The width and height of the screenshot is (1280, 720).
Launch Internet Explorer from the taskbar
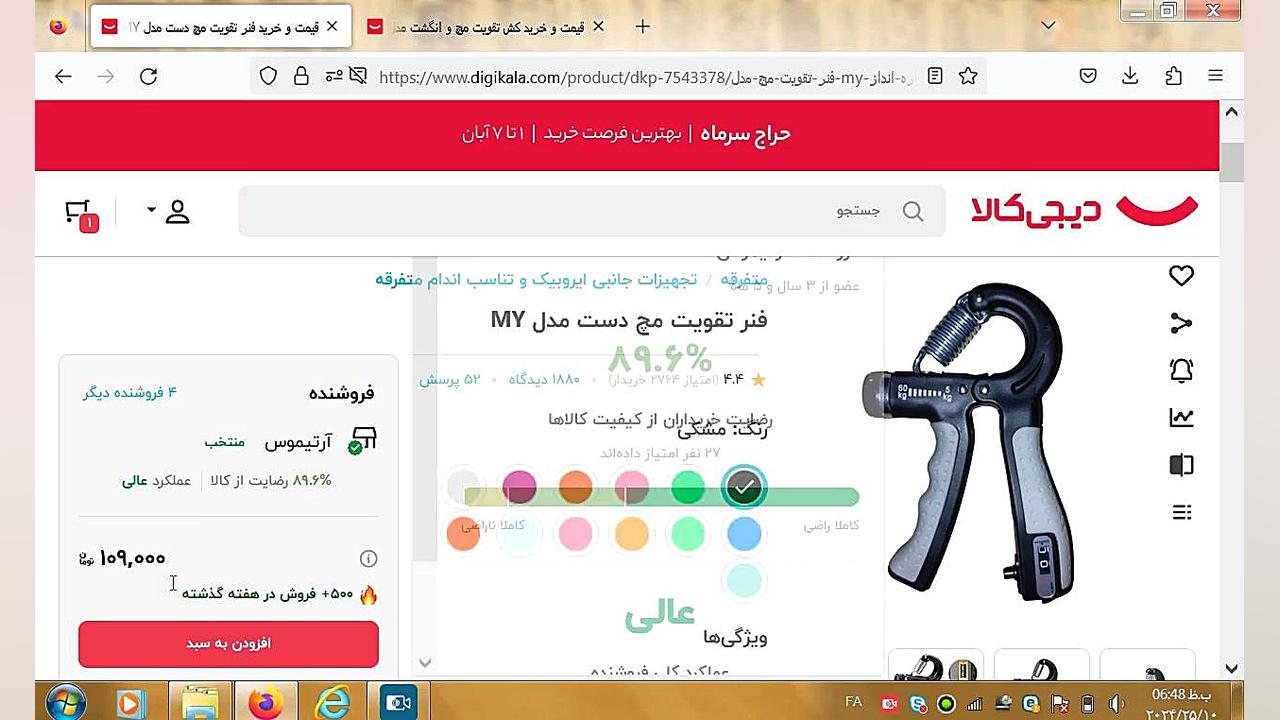[332, 703]
